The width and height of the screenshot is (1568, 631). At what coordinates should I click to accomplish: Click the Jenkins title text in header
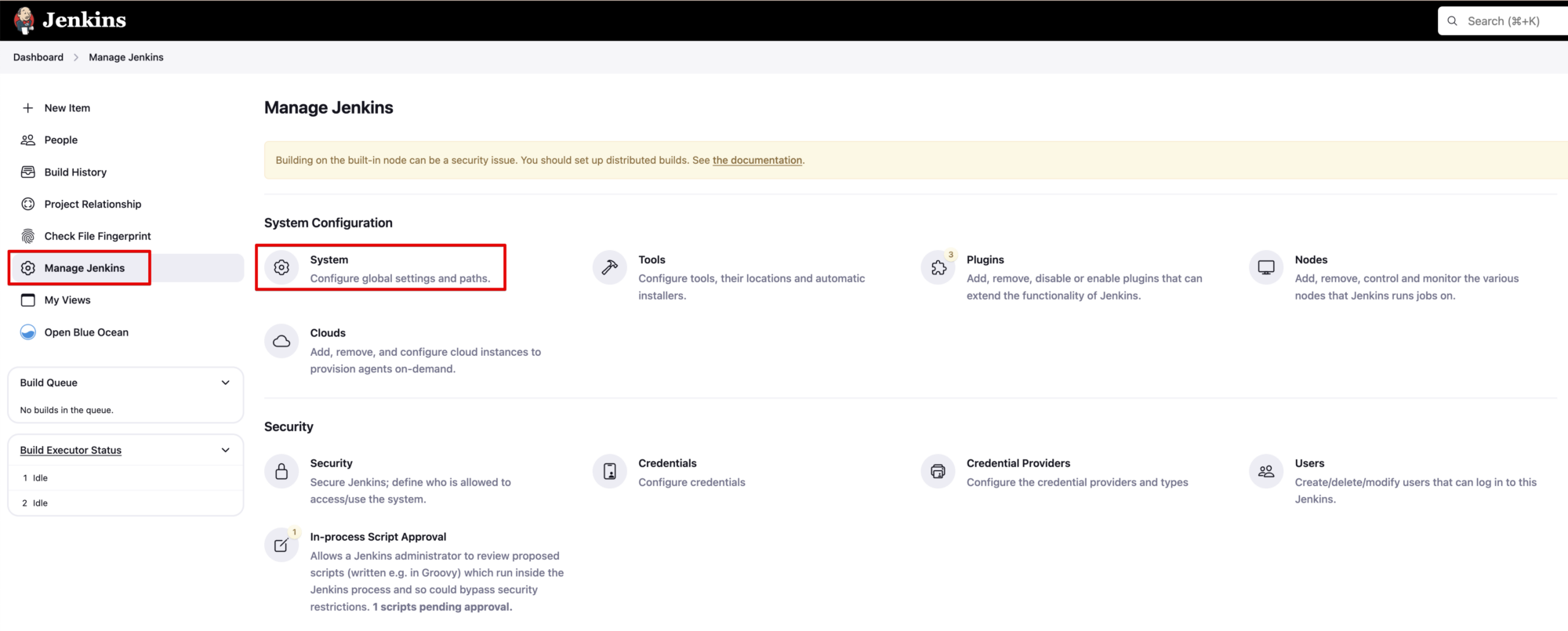[x=85, y=20]
